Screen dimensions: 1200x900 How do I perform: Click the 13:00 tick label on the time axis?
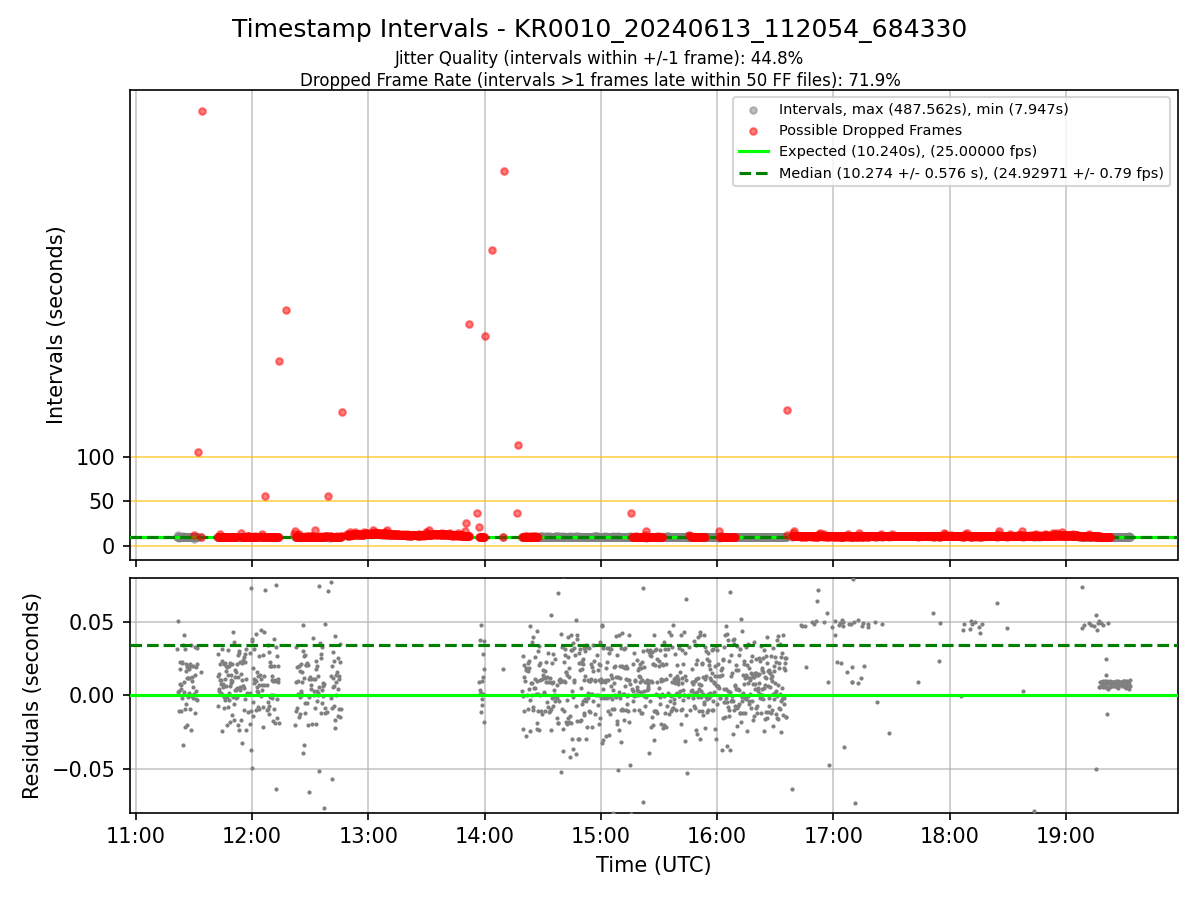pos(368,834)
